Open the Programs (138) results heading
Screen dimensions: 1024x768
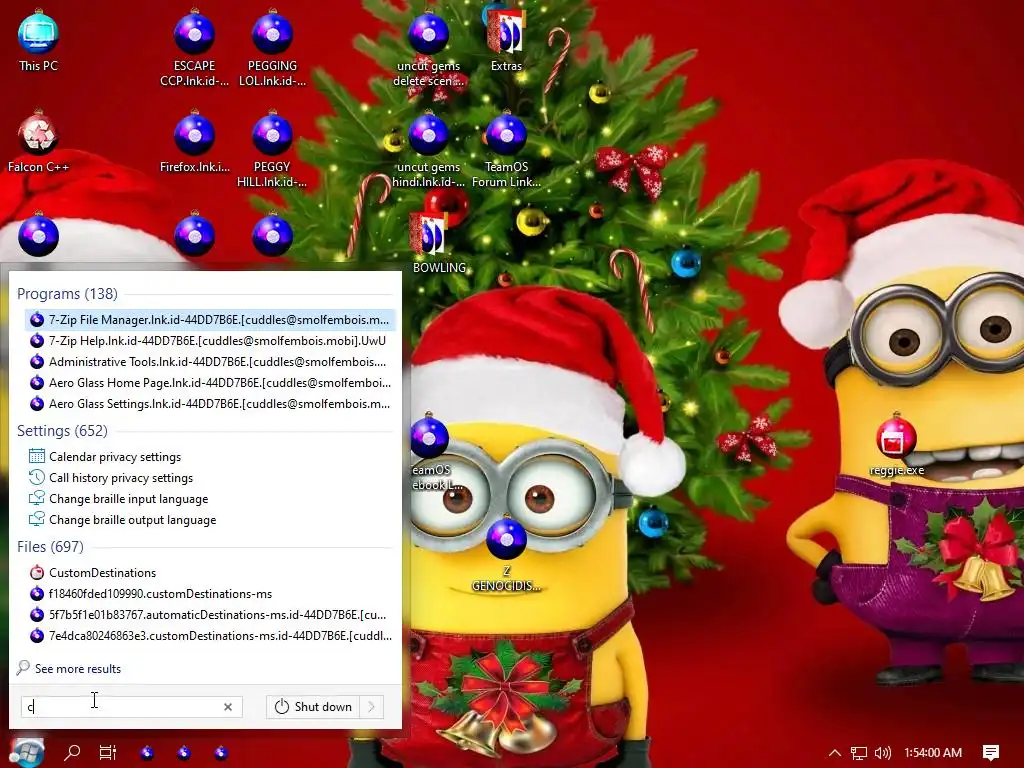click(67, 294)
